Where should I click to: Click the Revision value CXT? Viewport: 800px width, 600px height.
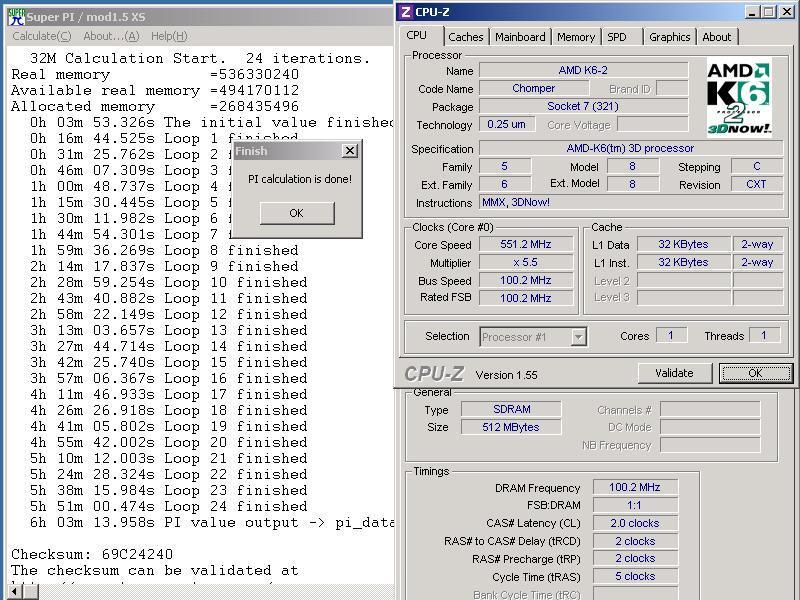point(757,184)
